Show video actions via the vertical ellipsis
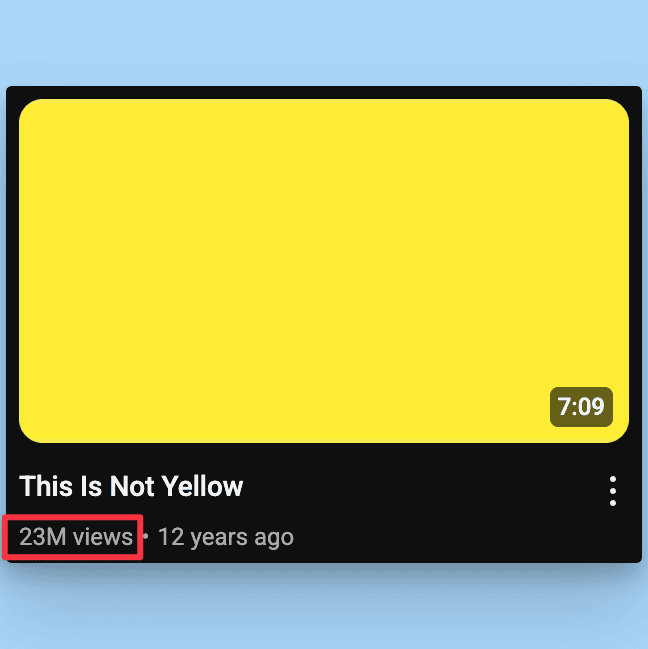 tap(612, 491)
